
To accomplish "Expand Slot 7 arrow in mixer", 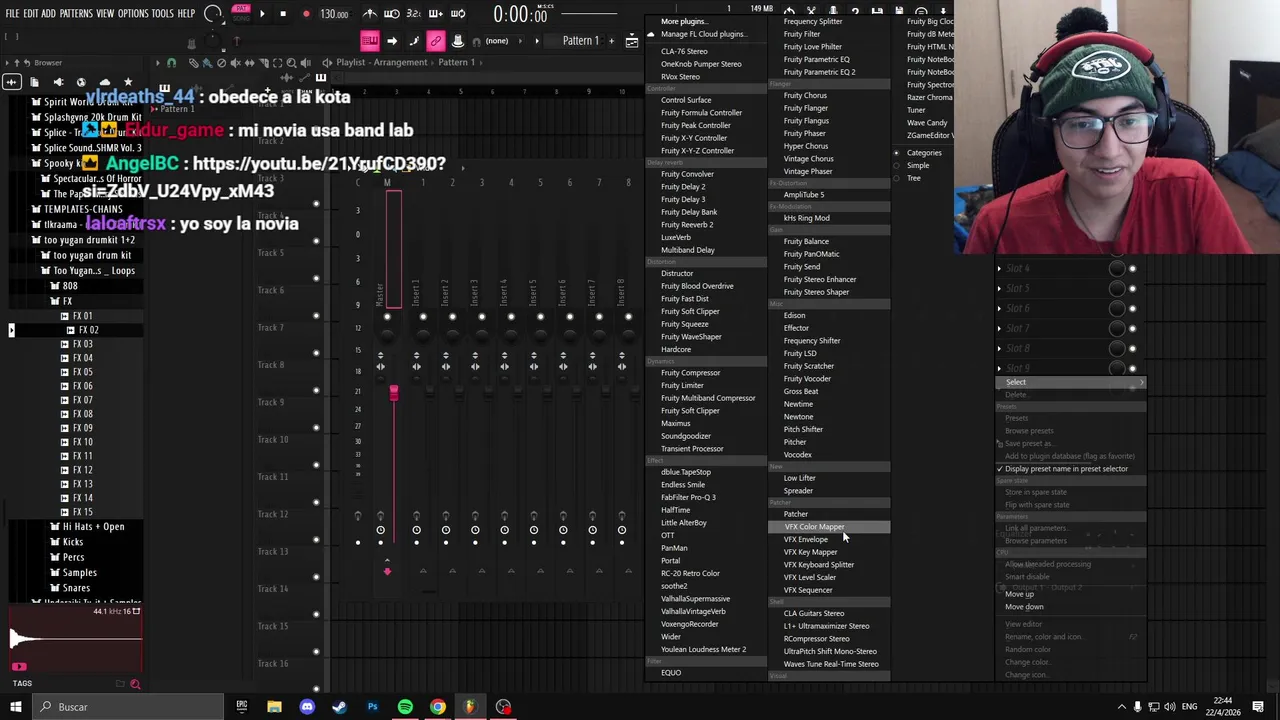I will click(x=999, y=329).
